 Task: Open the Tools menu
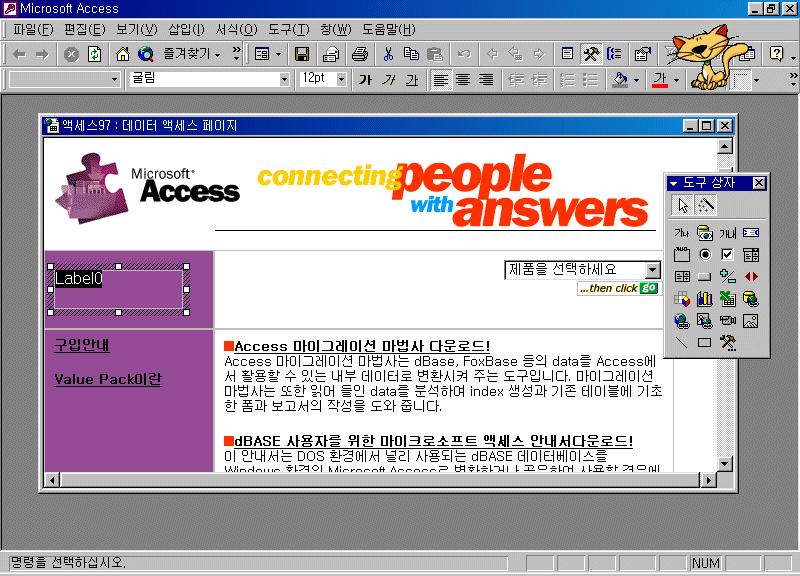(289, 30)
